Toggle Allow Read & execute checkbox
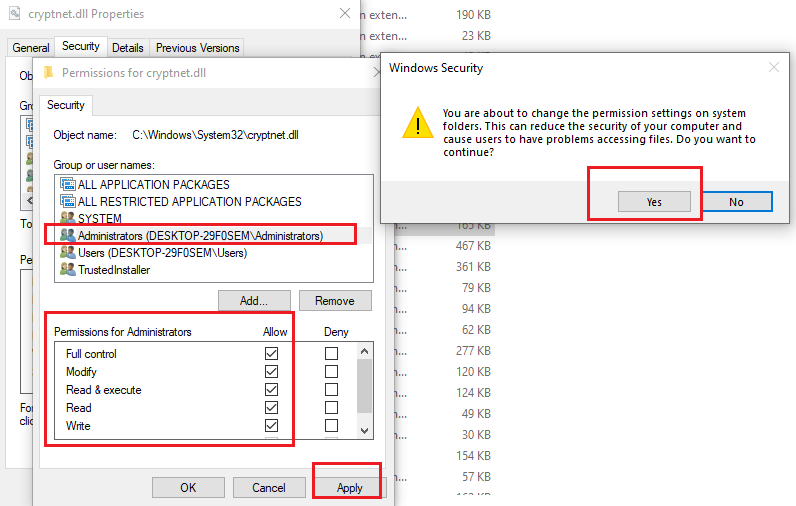The width and height of the screenshot is (796, 506). (272, 389)
